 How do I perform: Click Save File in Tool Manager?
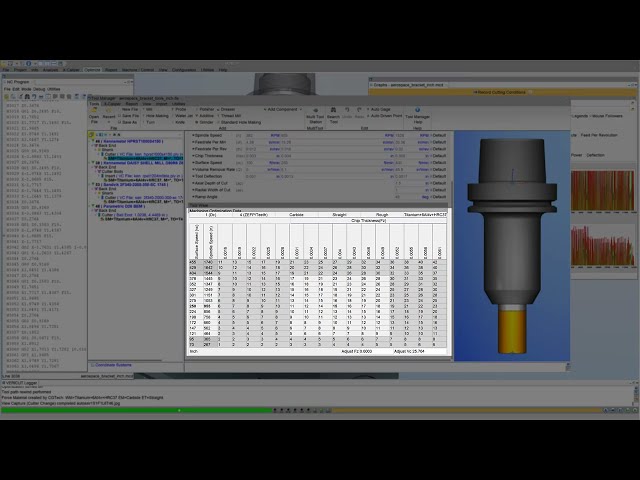click(129, 116)
